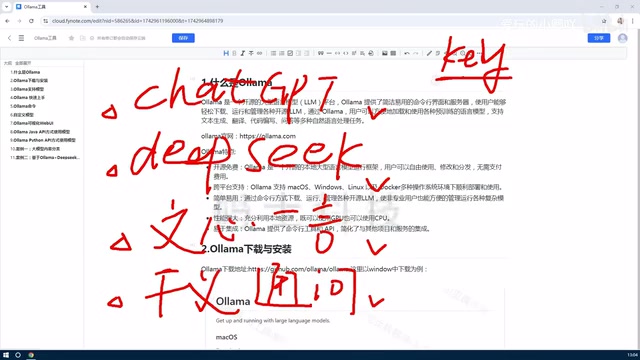Click the blue share button
The image size is (640, 360).
599,38
